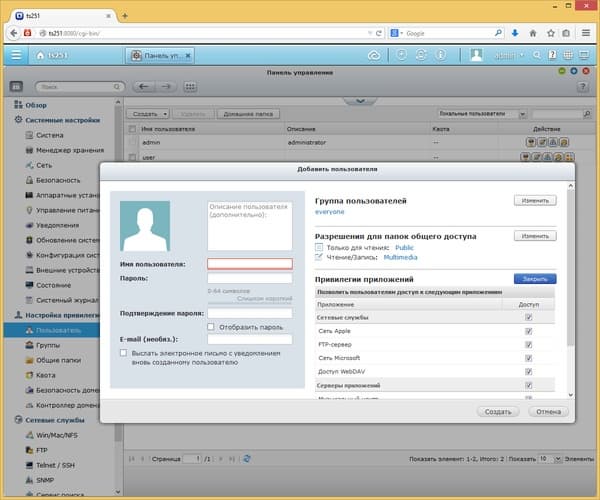The height and width of the screenshot is (500, 600).
Task: Click the bookmark star icon
Action: 551,33
